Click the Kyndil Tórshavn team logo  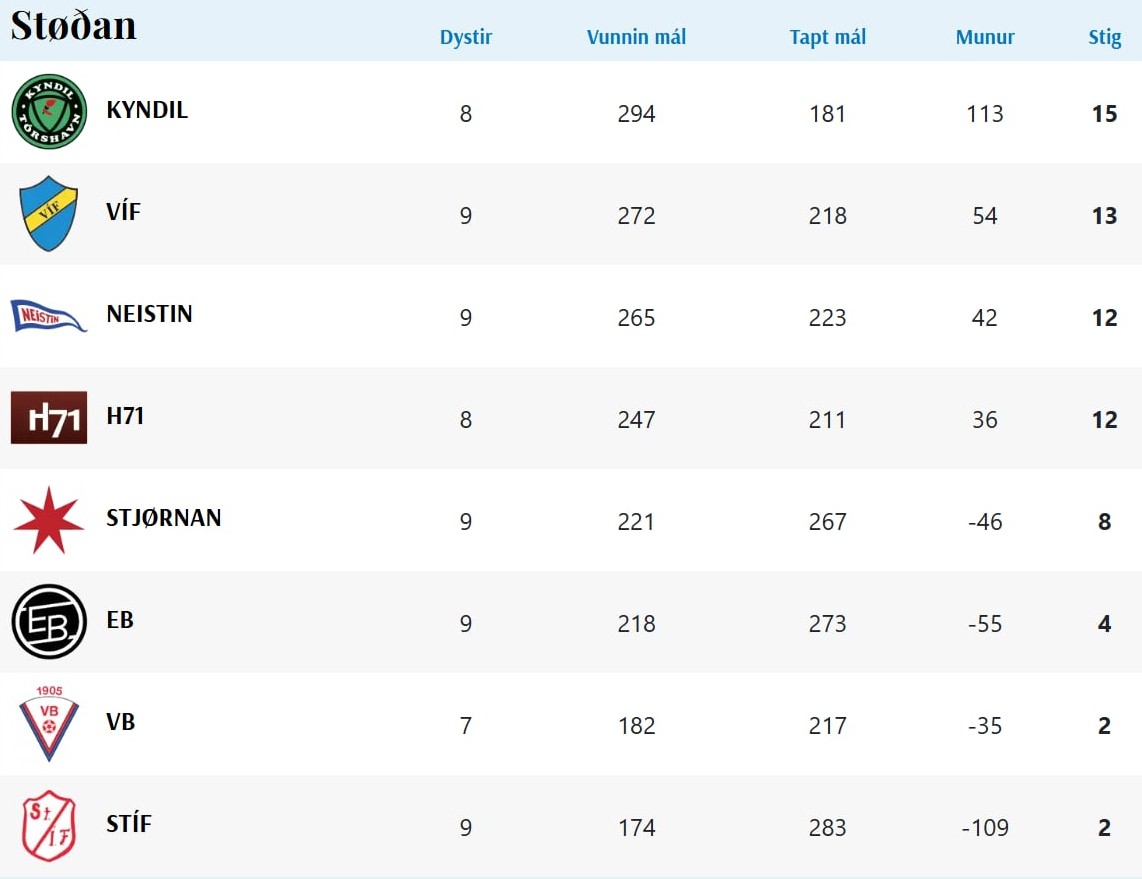pyautogui.click(x=49, y=112)
